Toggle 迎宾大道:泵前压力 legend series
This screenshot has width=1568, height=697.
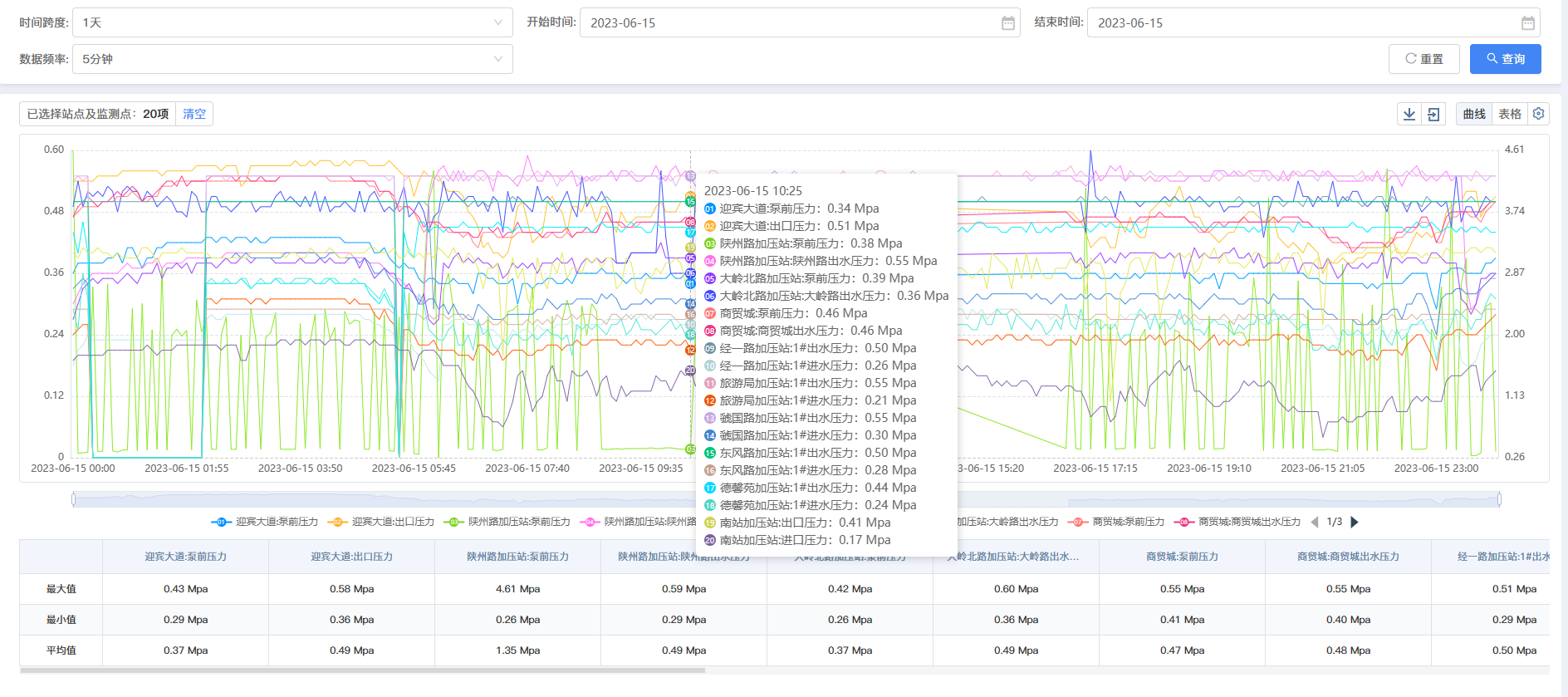tap(266, 522)
